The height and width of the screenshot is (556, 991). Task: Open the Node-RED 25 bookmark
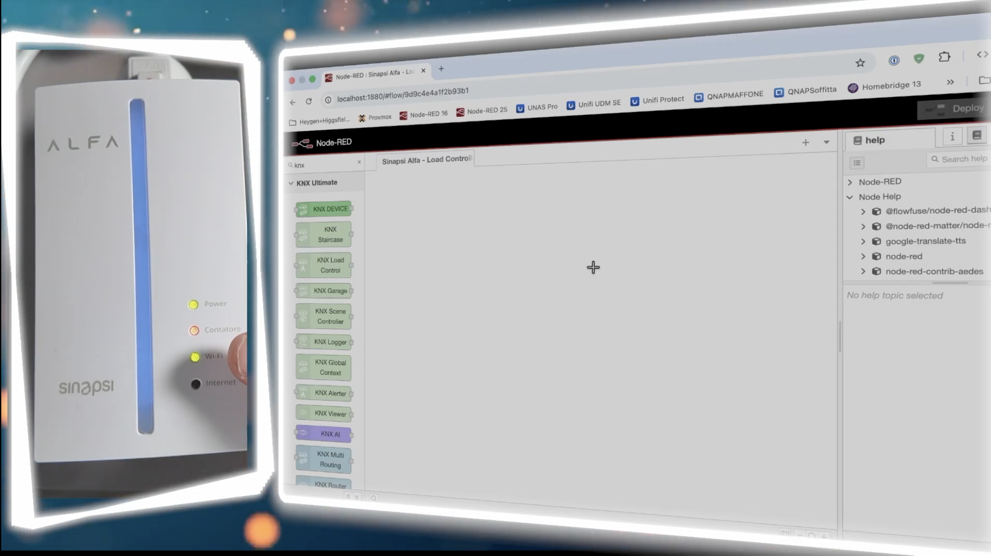click(x=482, y=111)
